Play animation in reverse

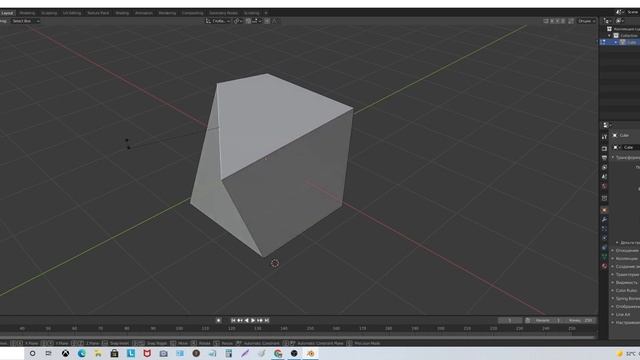247,320
